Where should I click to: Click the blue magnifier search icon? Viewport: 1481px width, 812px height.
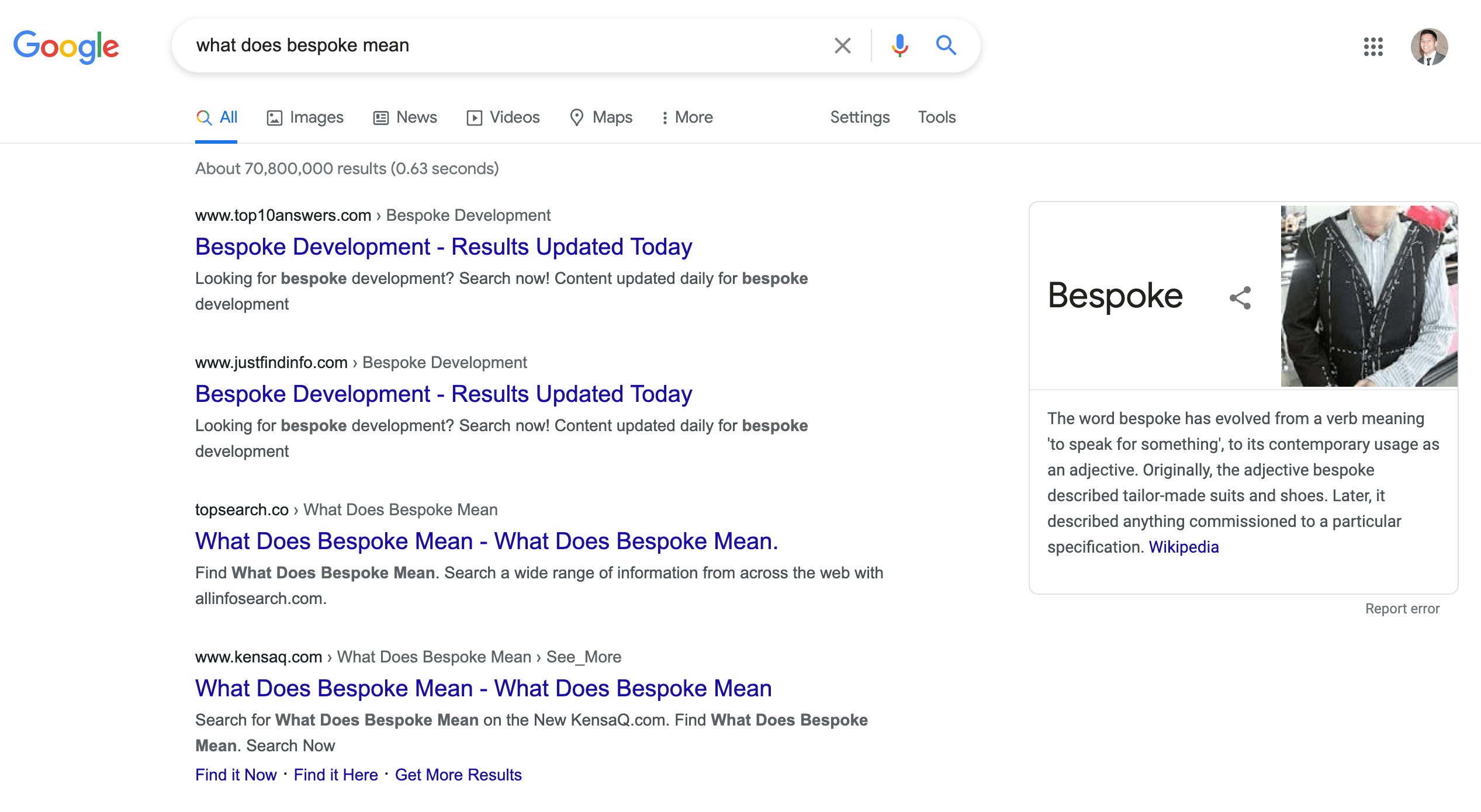point(946,46)
